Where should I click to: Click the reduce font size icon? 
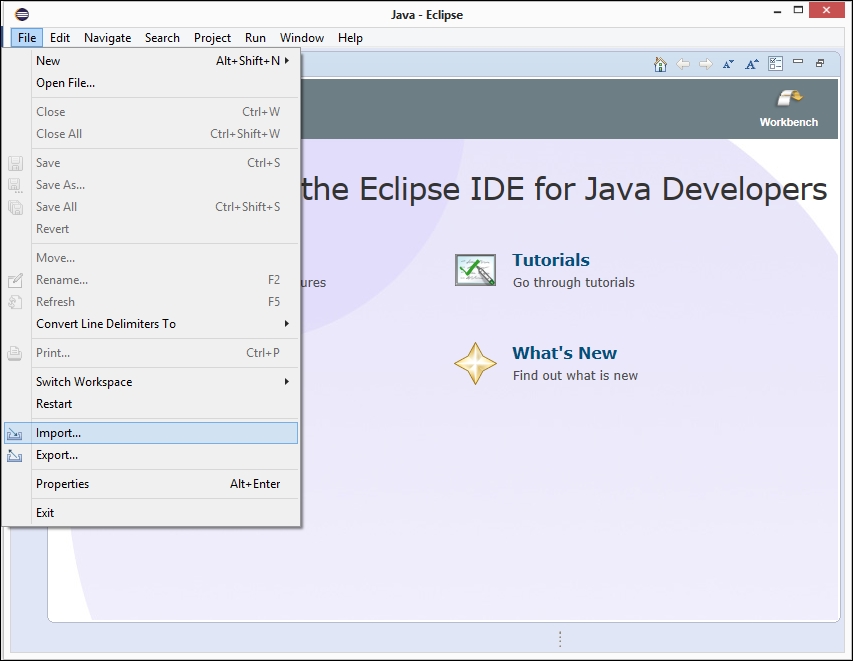(x=728, y=64)
